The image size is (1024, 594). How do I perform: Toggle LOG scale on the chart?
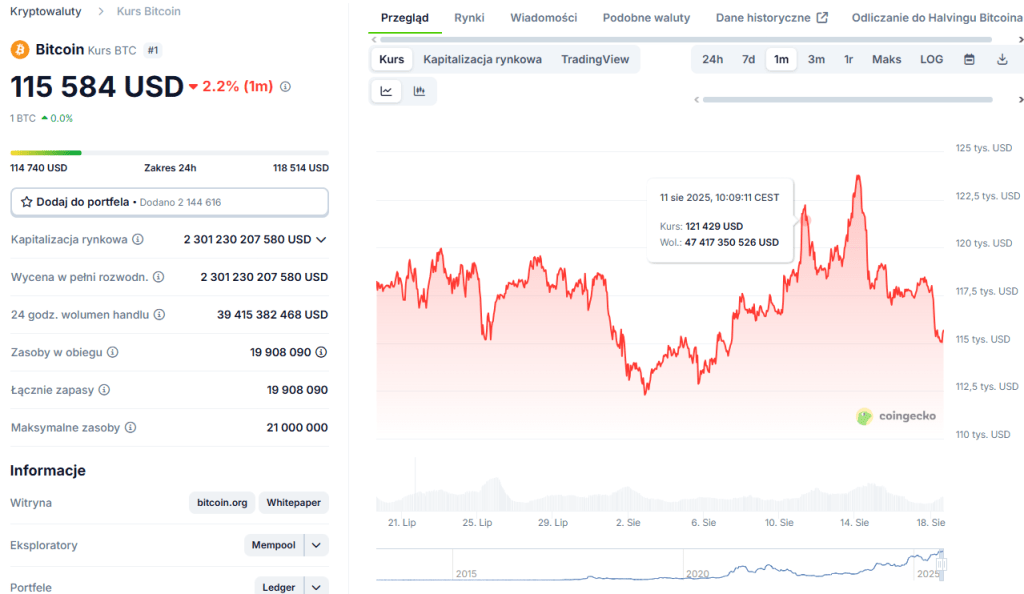pos(931,59)
